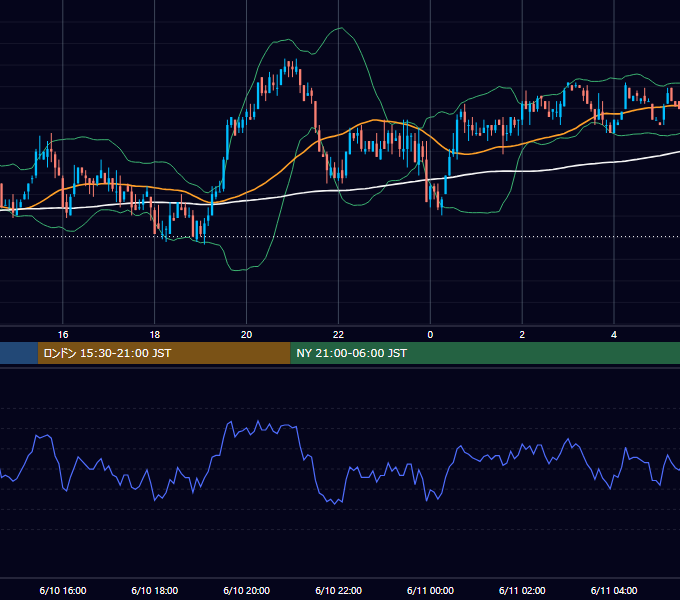Select the NY 21:00-06:00 JST session bar
This screenshot has height=600, width=680.
485,353
